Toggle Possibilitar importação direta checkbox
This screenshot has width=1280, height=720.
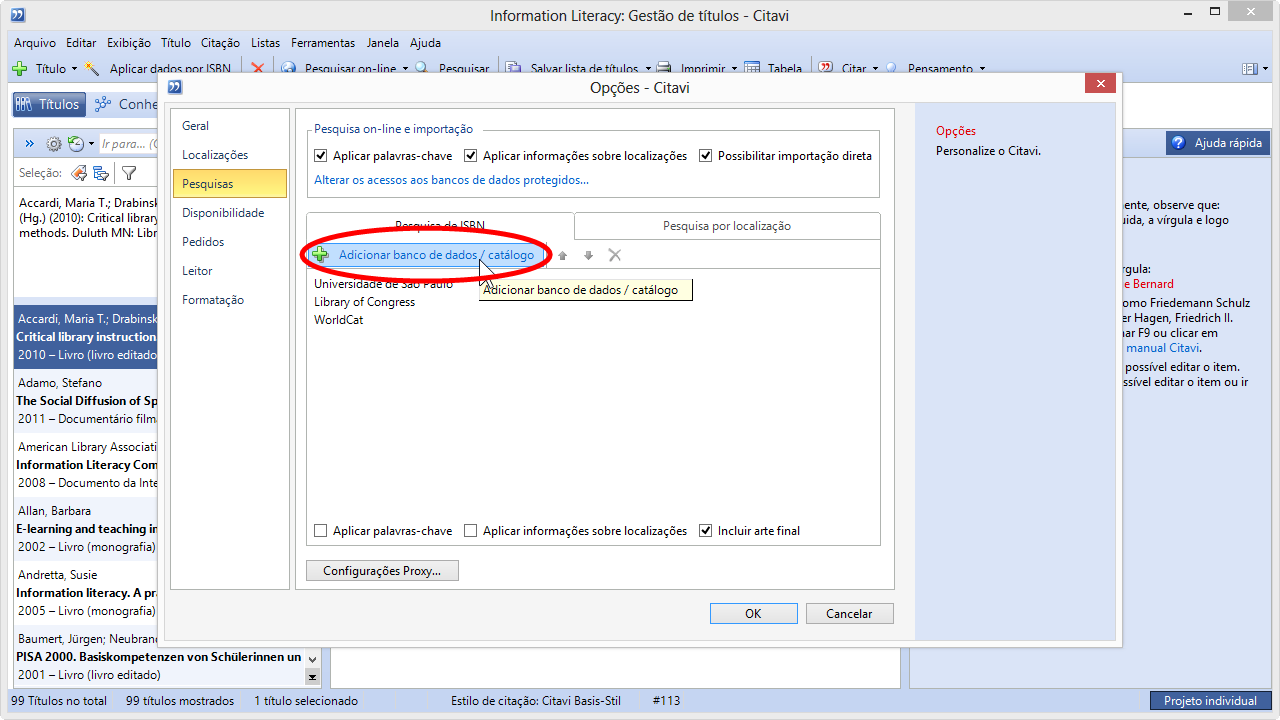pos(706,156)
